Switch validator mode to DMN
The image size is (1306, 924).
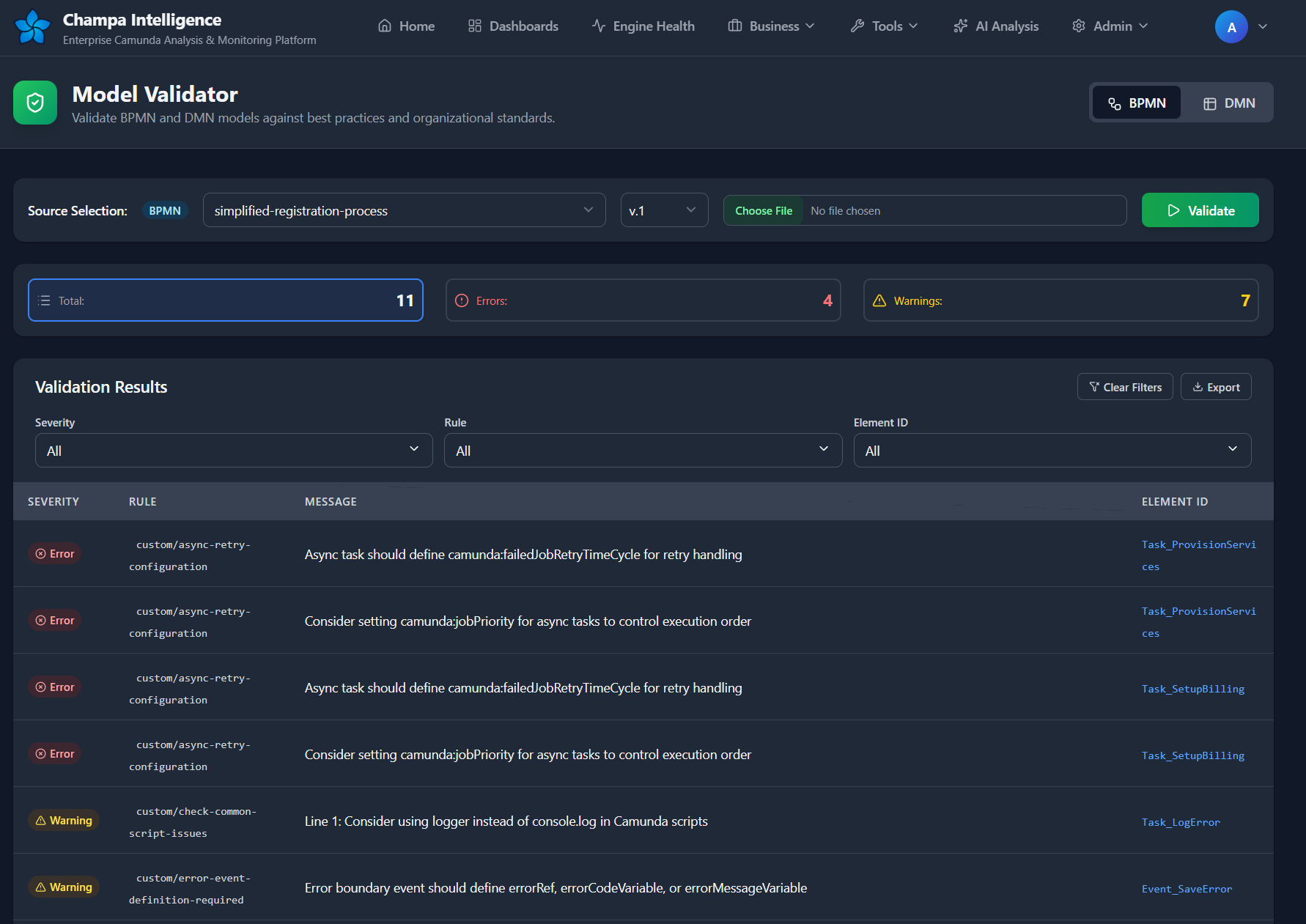click(x=1229, y=103)
